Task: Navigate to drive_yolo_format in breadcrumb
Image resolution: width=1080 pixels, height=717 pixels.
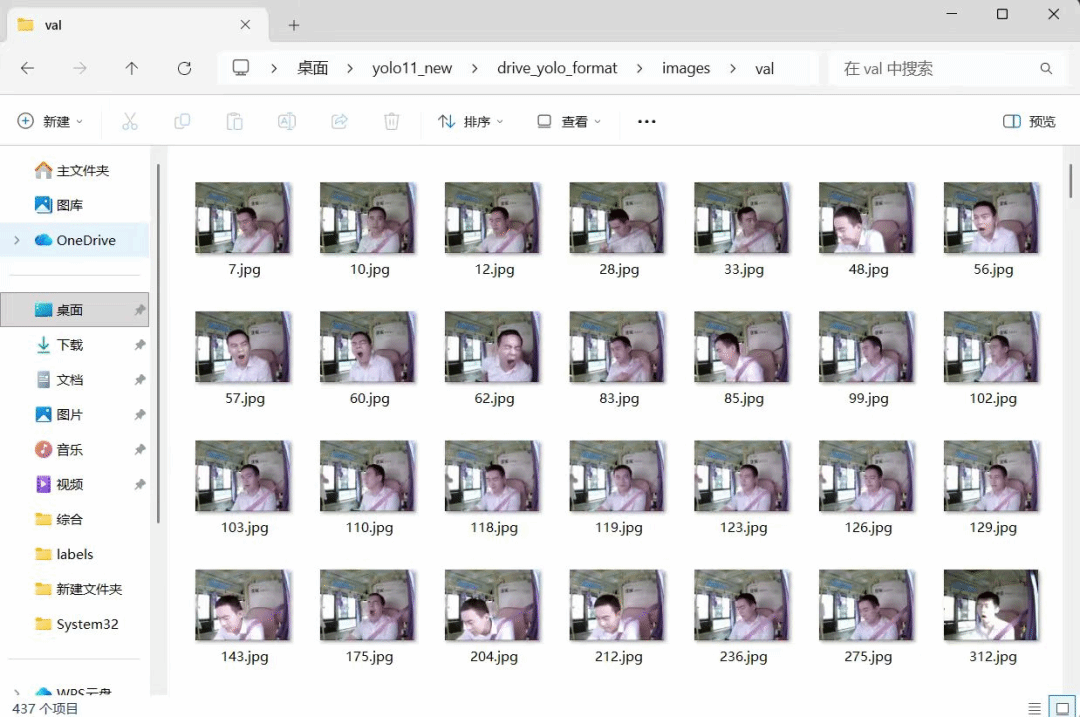Action: coord(557,68)
